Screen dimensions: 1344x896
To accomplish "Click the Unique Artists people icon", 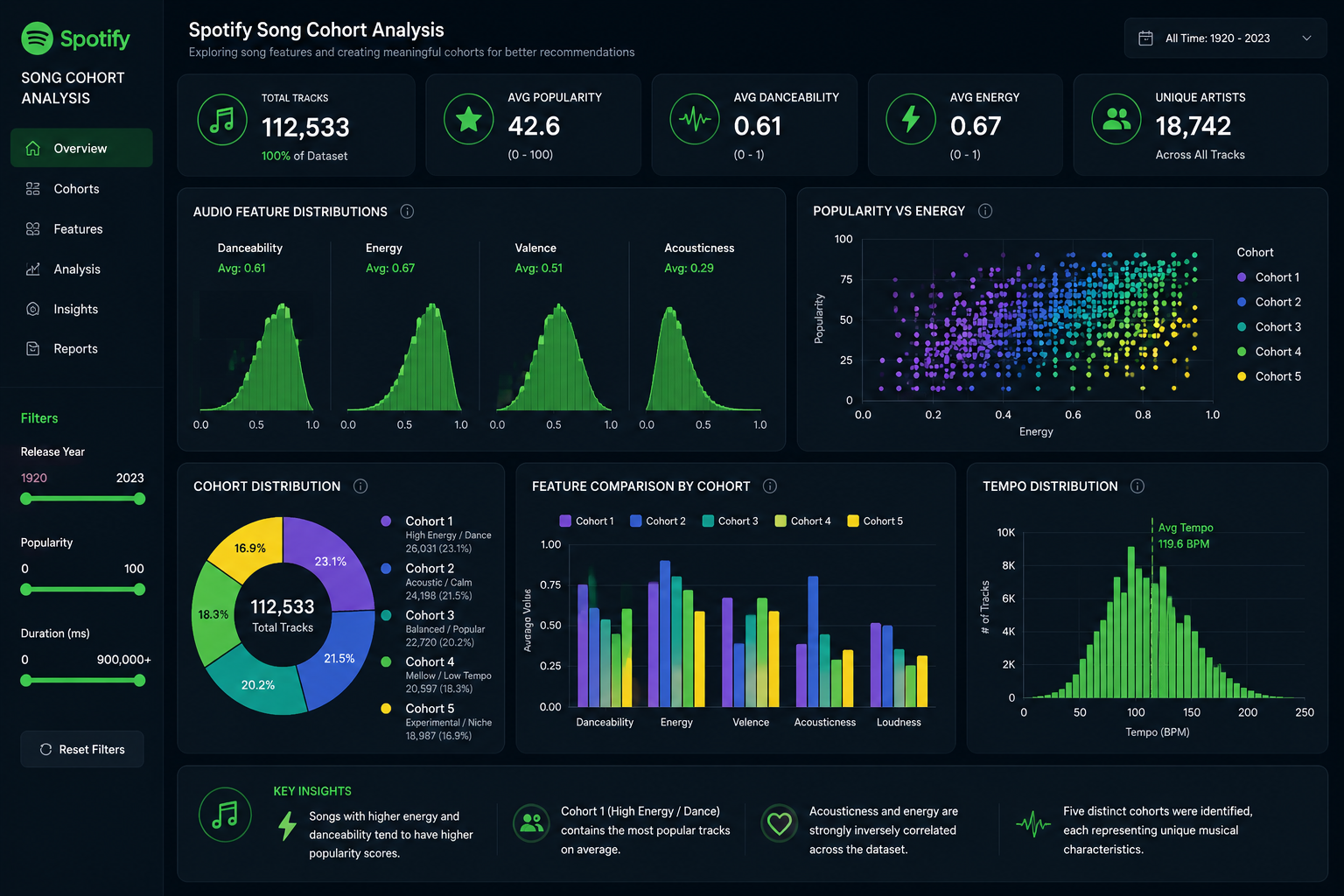I will (1116, 119).
